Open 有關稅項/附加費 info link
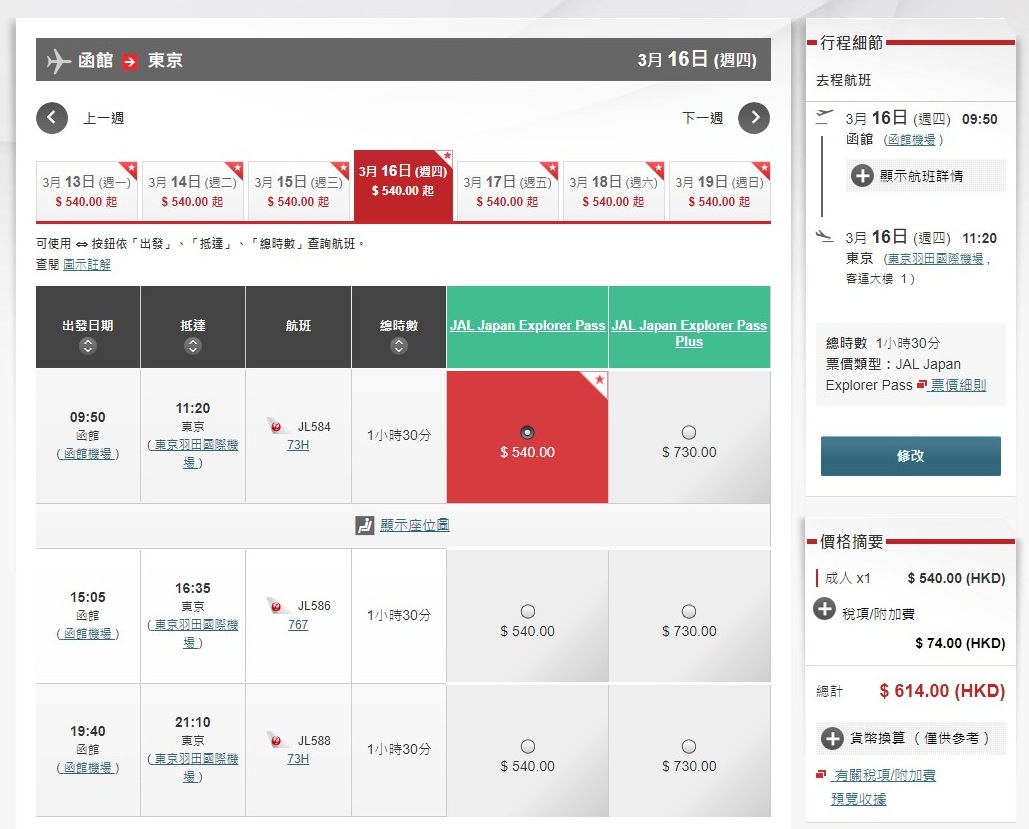 pyautogui.click(x=883, y=775)
